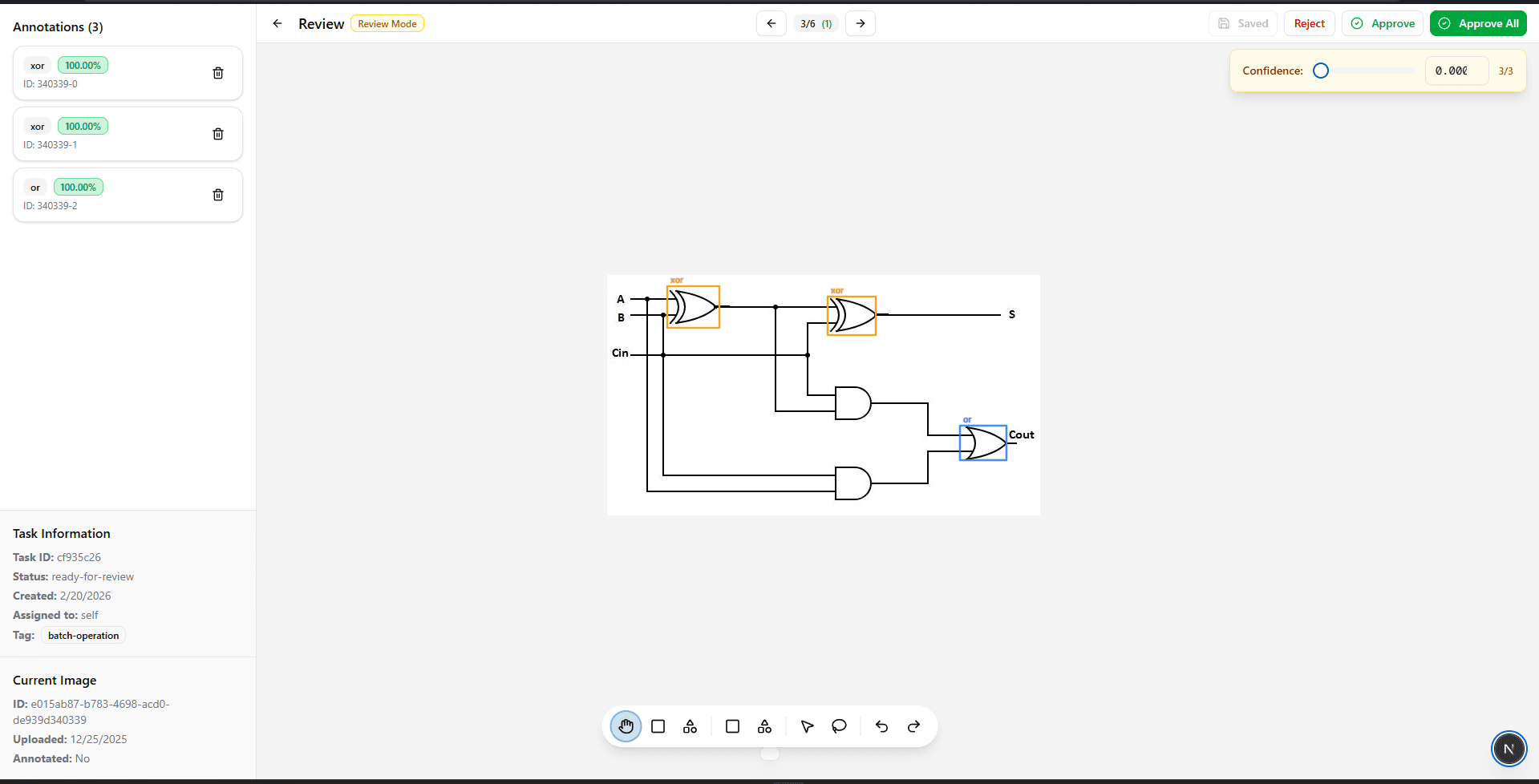The height and width of the screenshot is (784, 1539).
Task: Redo the last undone action
Action: (x=913, y=726)
